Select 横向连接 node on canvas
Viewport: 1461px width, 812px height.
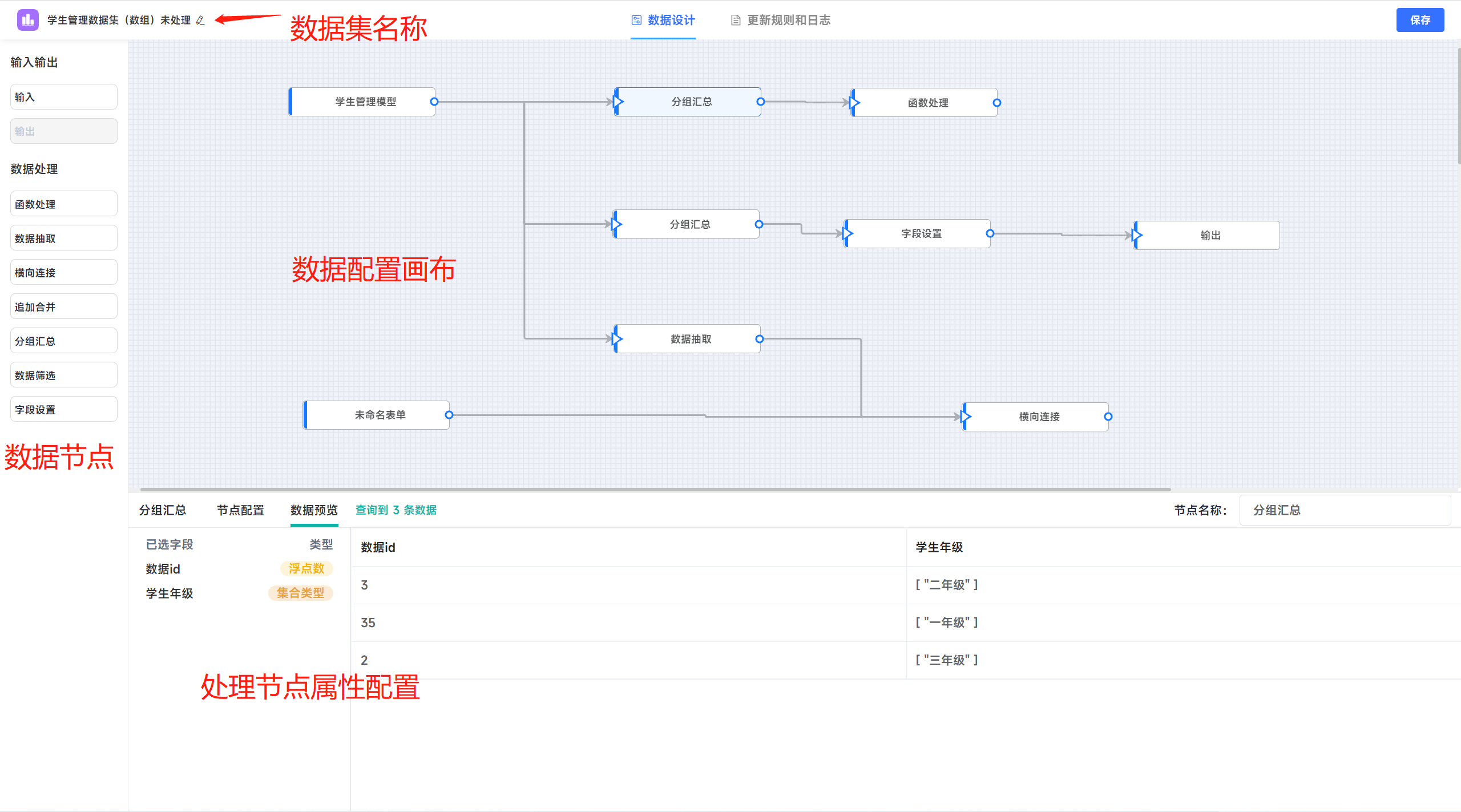(x=1036, y=417)
